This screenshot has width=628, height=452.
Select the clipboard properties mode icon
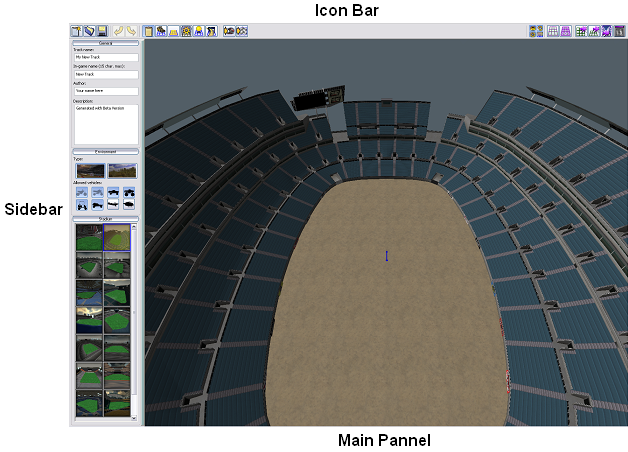click(148, 31)
